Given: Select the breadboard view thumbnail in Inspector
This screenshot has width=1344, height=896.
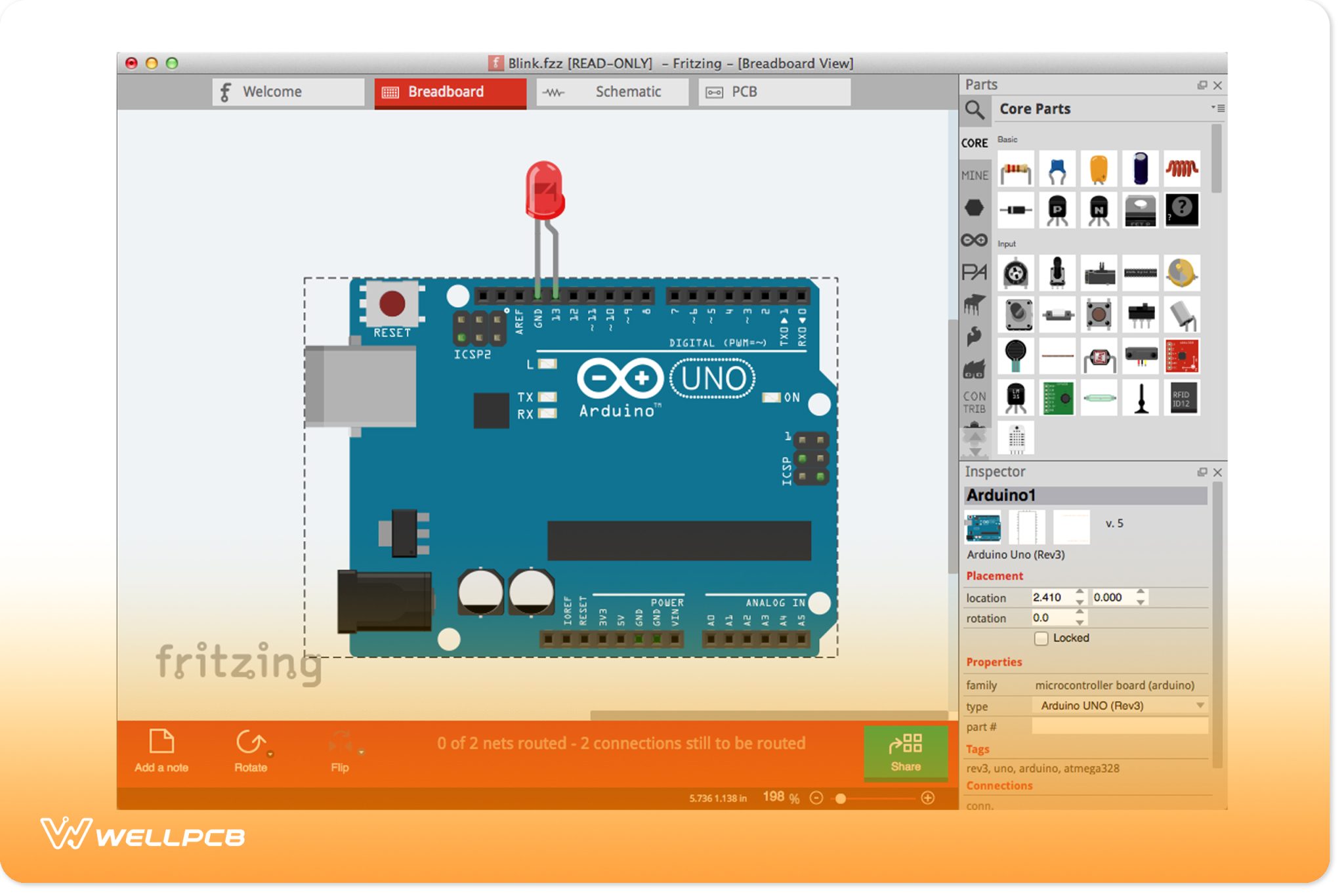Looking at the screenshot, I should click(x=982, y=527).
